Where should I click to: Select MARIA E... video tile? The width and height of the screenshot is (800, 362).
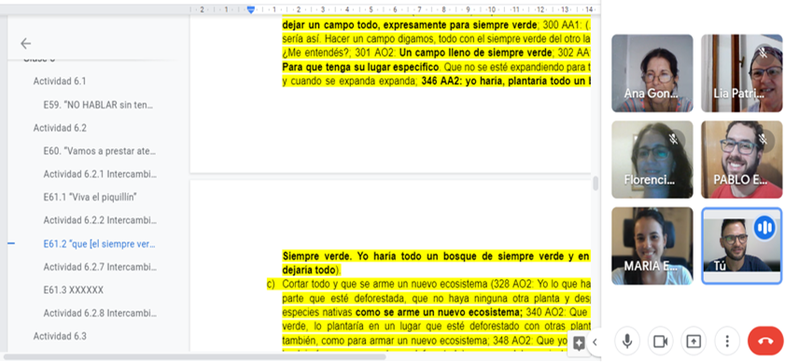652,245
